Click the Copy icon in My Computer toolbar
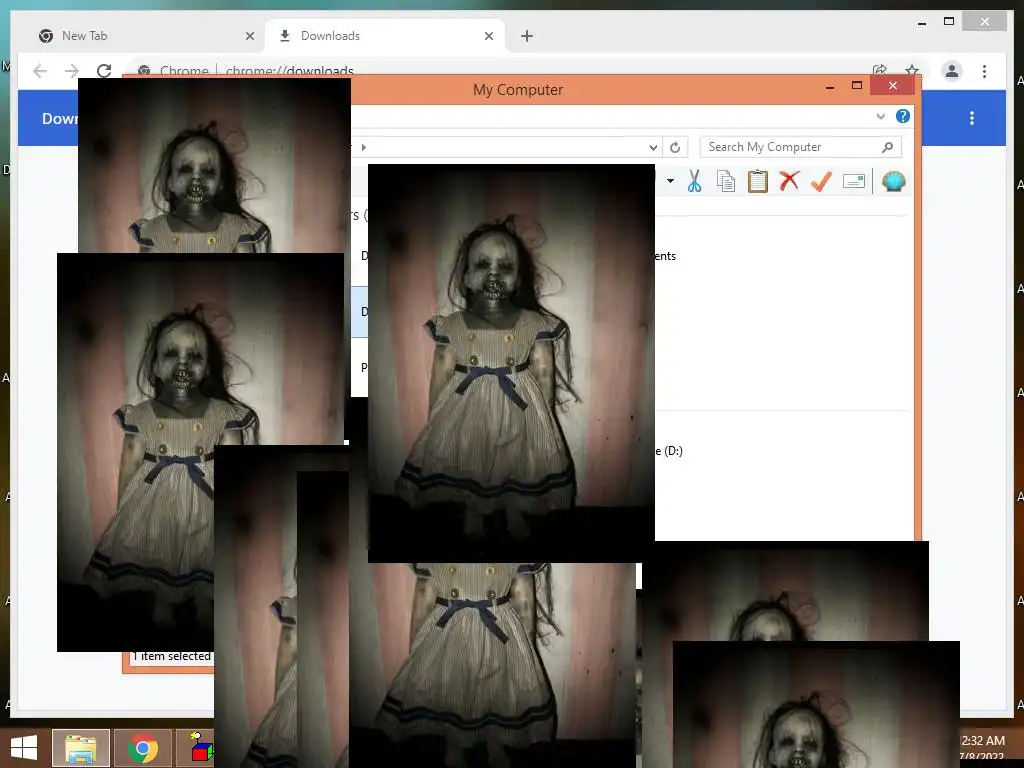The width and height of the screenshot is (1024, 768). [x=726, y=181]
